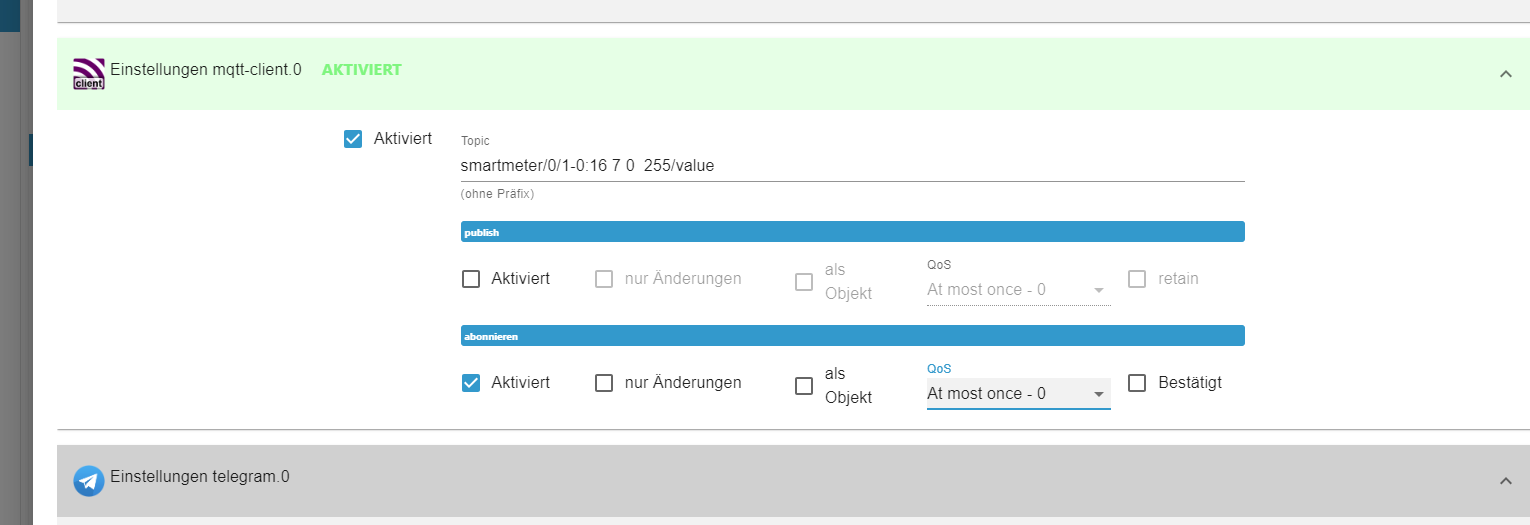
Task: Click the mqtt-client adapter icon
Action: coord(89,73)
